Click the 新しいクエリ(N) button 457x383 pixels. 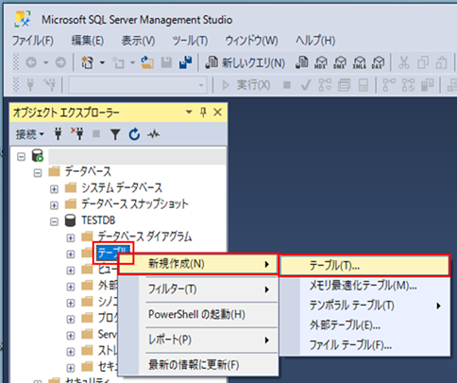click(245, 63)
